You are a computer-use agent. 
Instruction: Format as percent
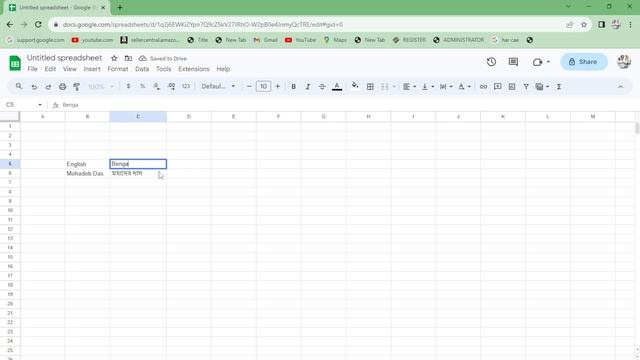click(142, 87)
